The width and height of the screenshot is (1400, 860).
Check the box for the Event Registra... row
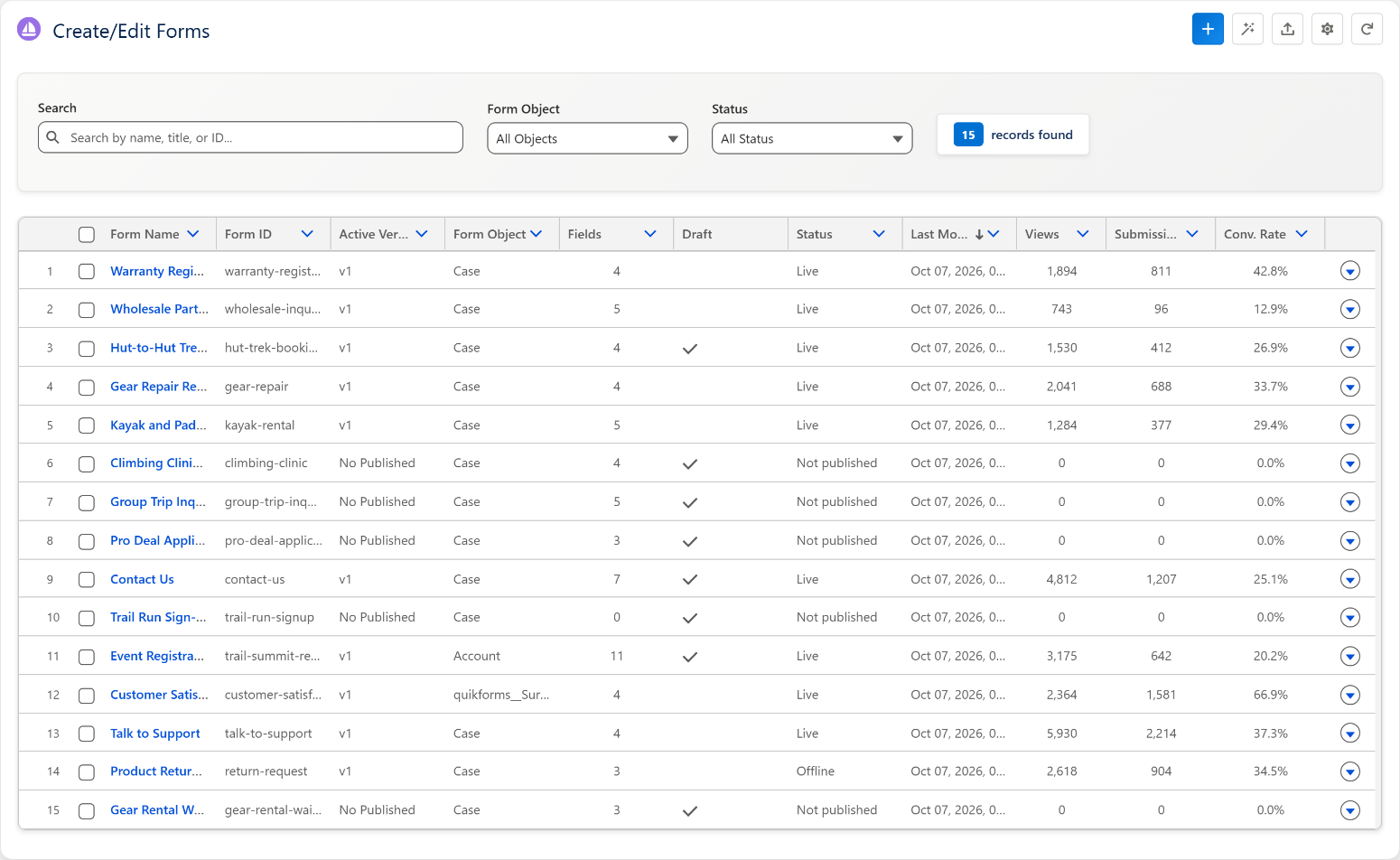[87, 657]
